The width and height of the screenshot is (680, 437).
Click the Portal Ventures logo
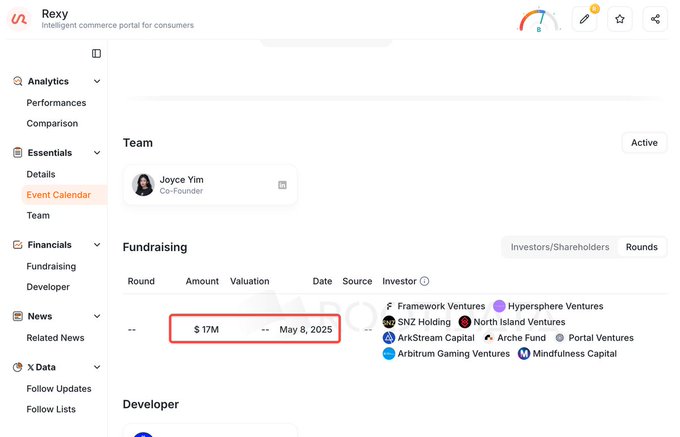[x=560, y=338]
